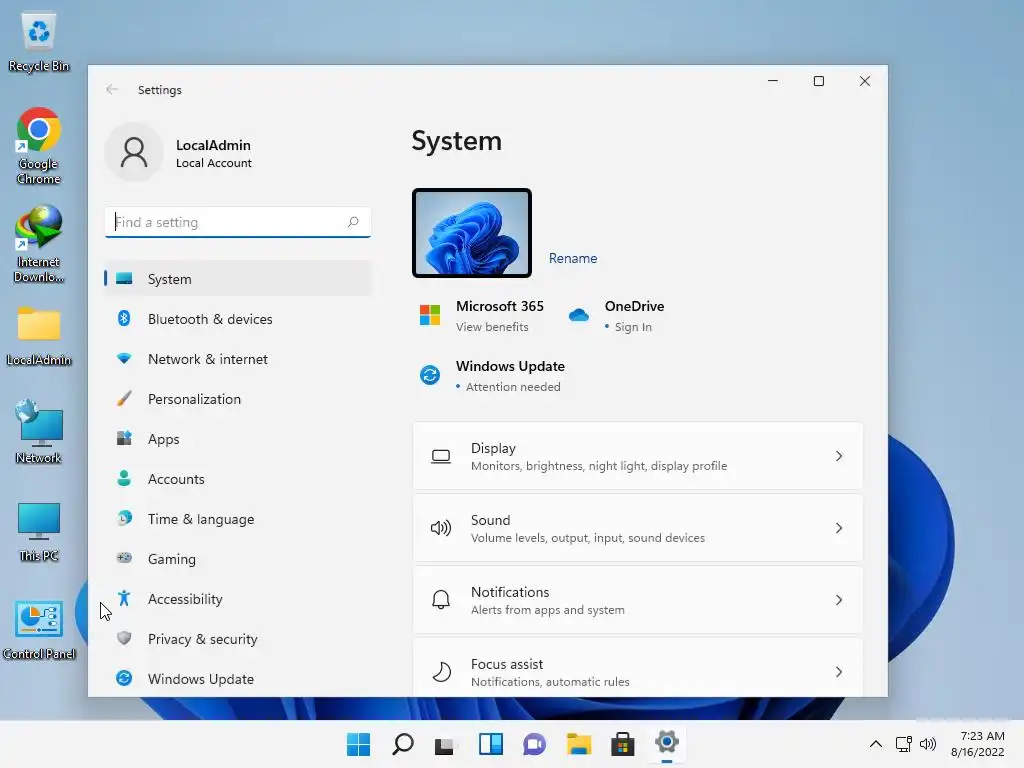Open the Apps section
Screen dimensions: 1024x768
coord(238,438)
